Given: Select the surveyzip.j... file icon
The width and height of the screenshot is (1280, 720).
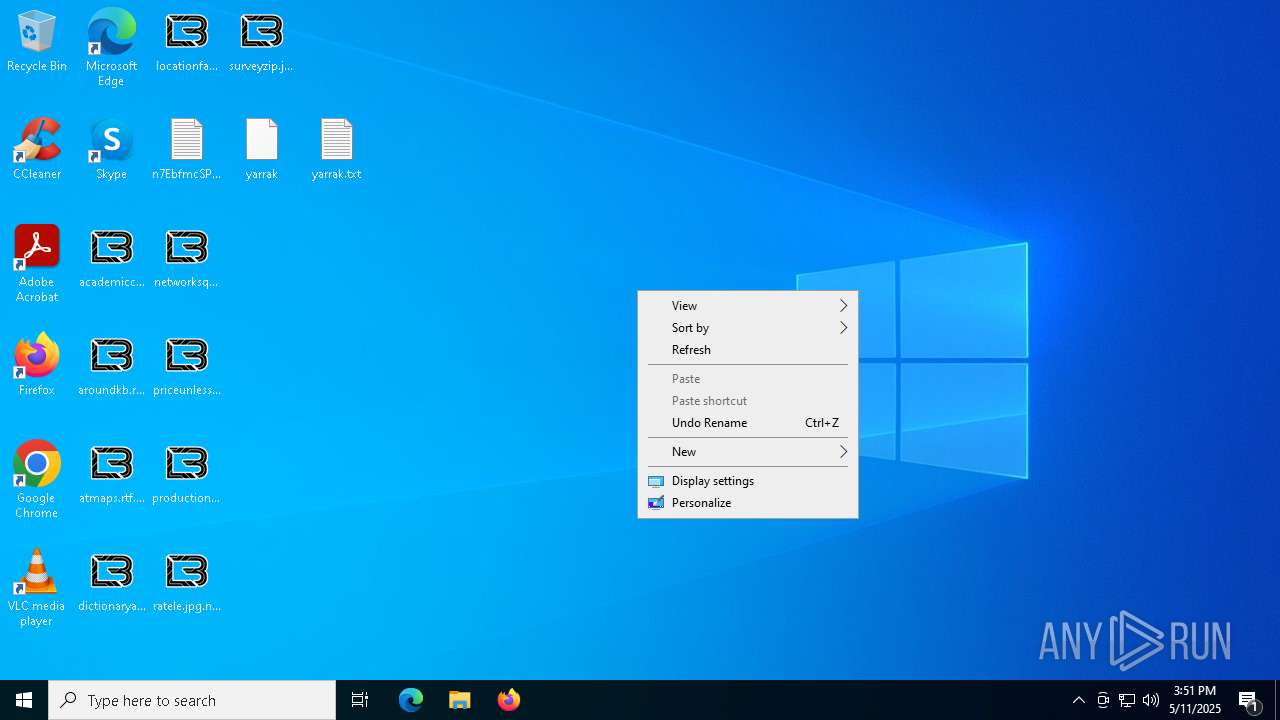Looking at the screenshot, I should [261, 42].
